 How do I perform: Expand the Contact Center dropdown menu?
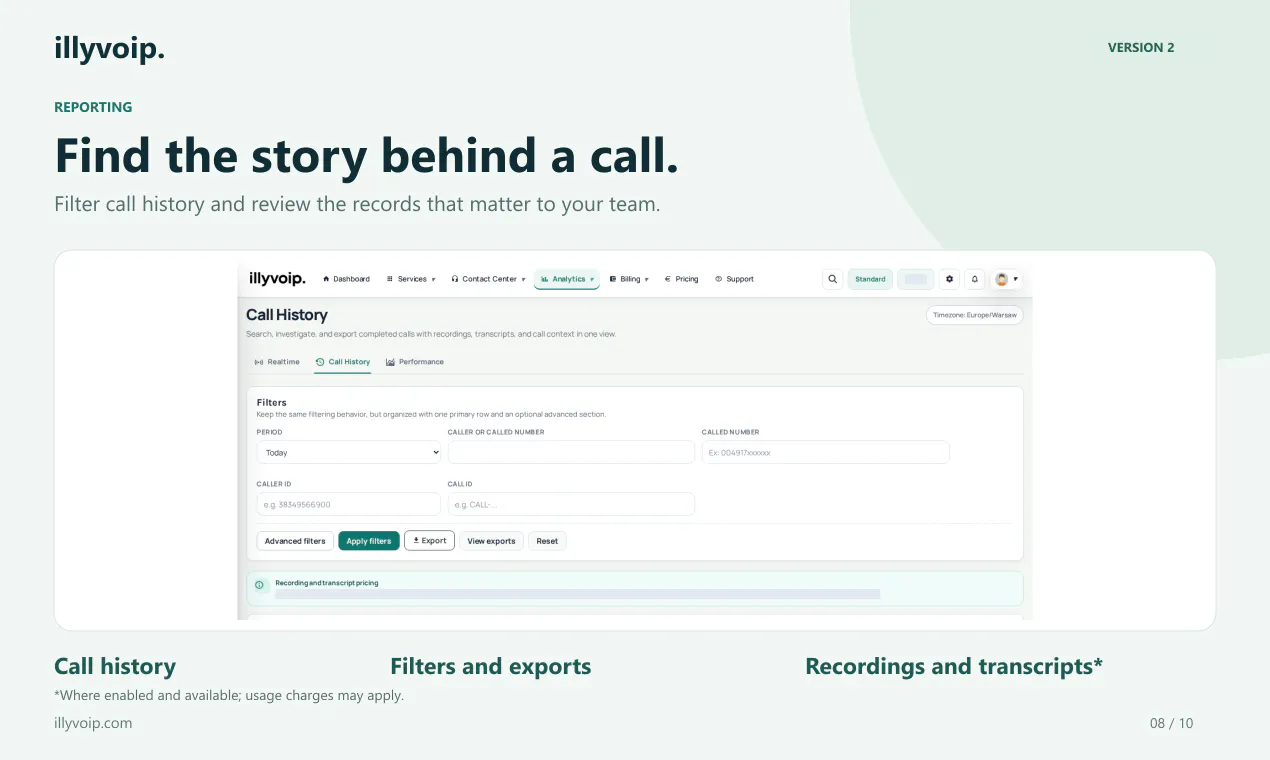488,279
